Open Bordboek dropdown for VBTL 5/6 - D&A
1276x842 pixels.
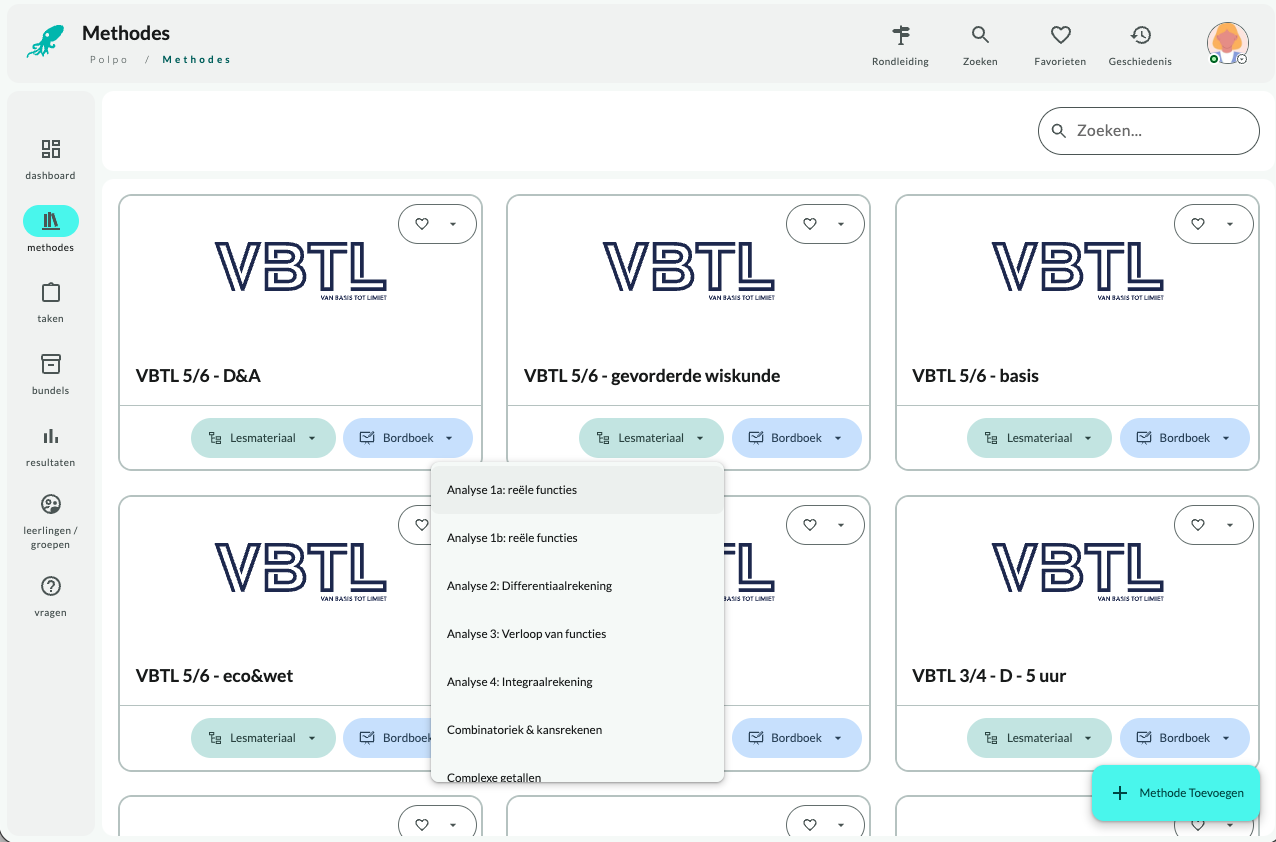pos(408,438)
